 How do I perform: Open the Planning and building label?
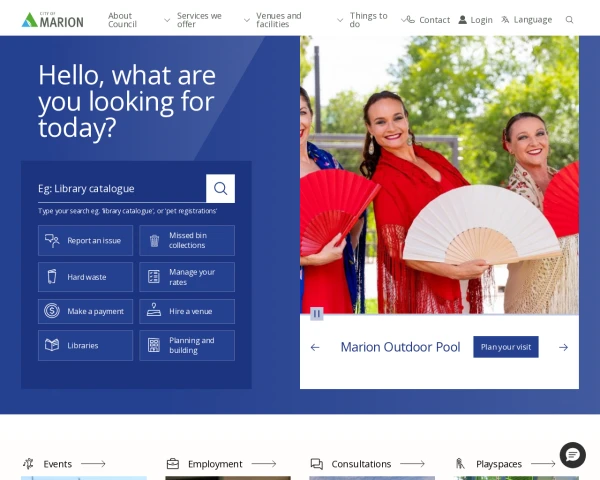point(192,345)
